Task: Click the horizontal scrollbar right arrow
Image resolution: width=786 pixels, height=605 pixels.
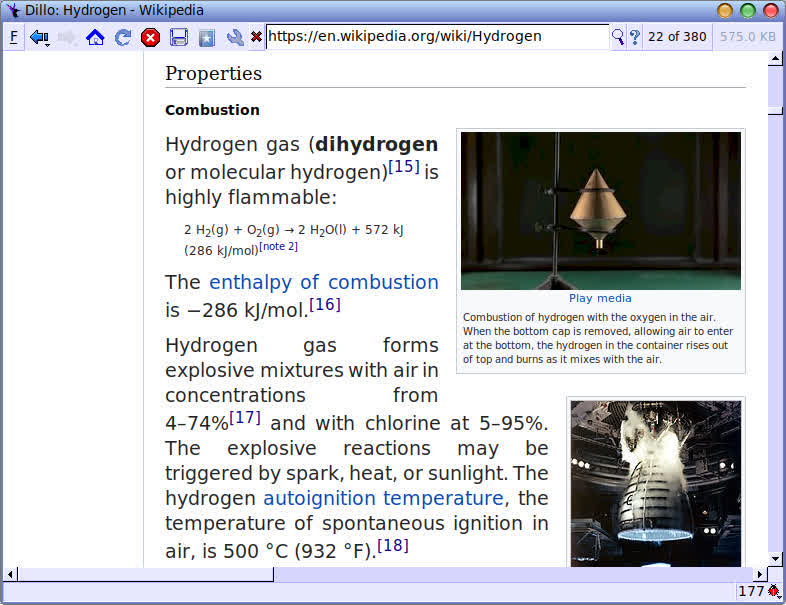Action: coord(760,574)
